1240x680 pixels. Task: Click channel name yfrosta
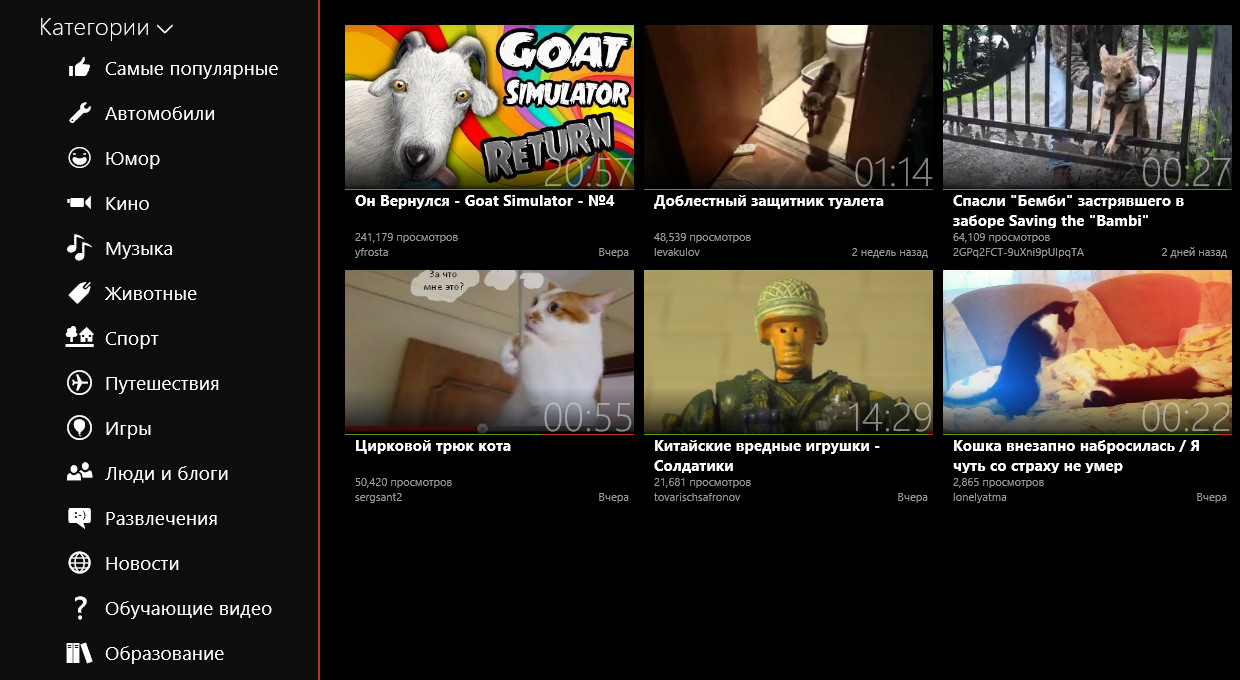(x=372, y=252)
